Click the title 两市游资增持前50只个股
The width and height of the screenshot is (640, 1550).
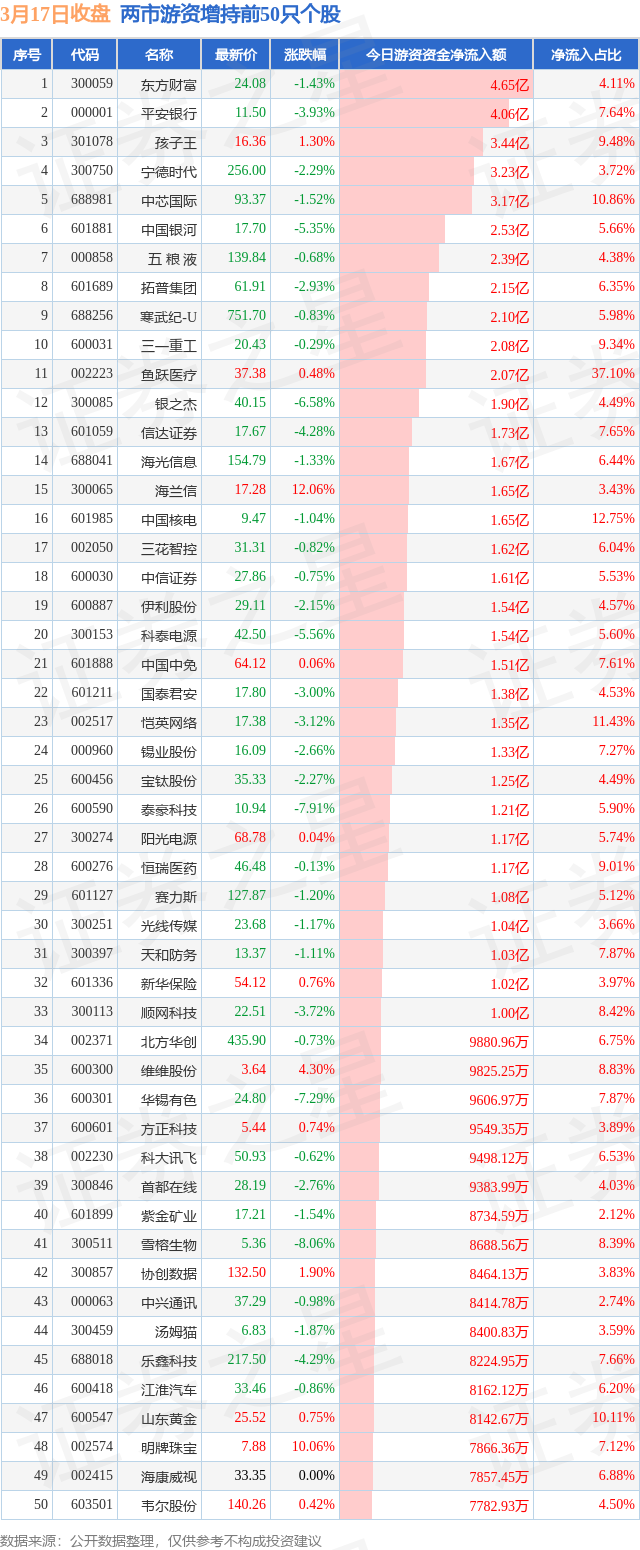[230, 14]
